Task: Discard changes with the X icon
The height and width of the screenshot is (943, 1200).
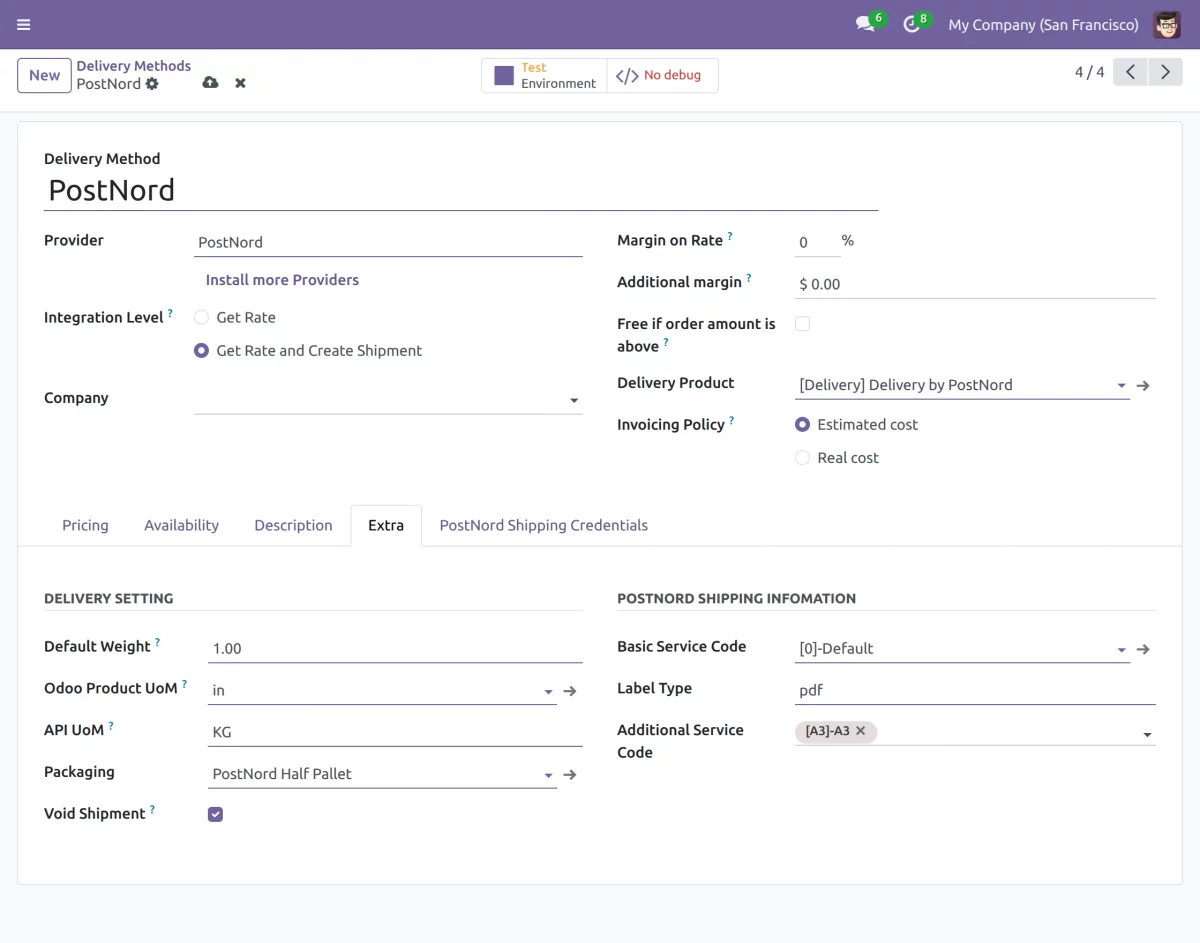Action: point(240,83)
